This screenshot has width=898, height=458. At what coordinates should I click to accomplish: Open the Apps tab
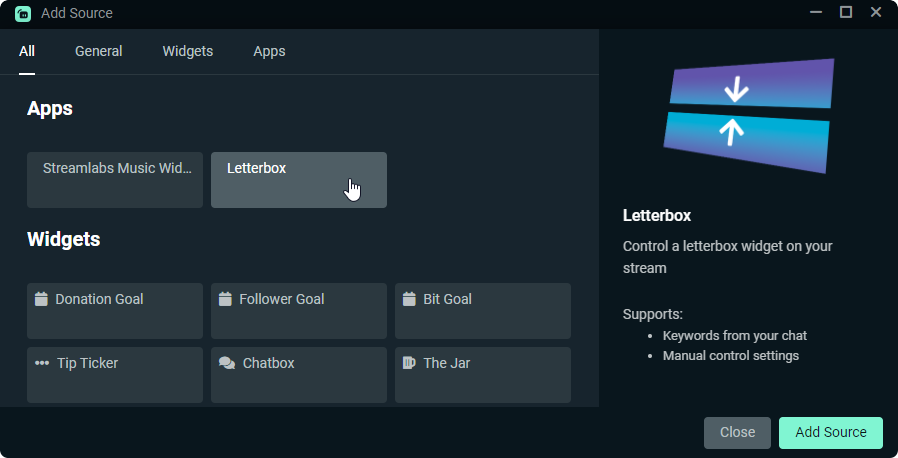[269, 52]
